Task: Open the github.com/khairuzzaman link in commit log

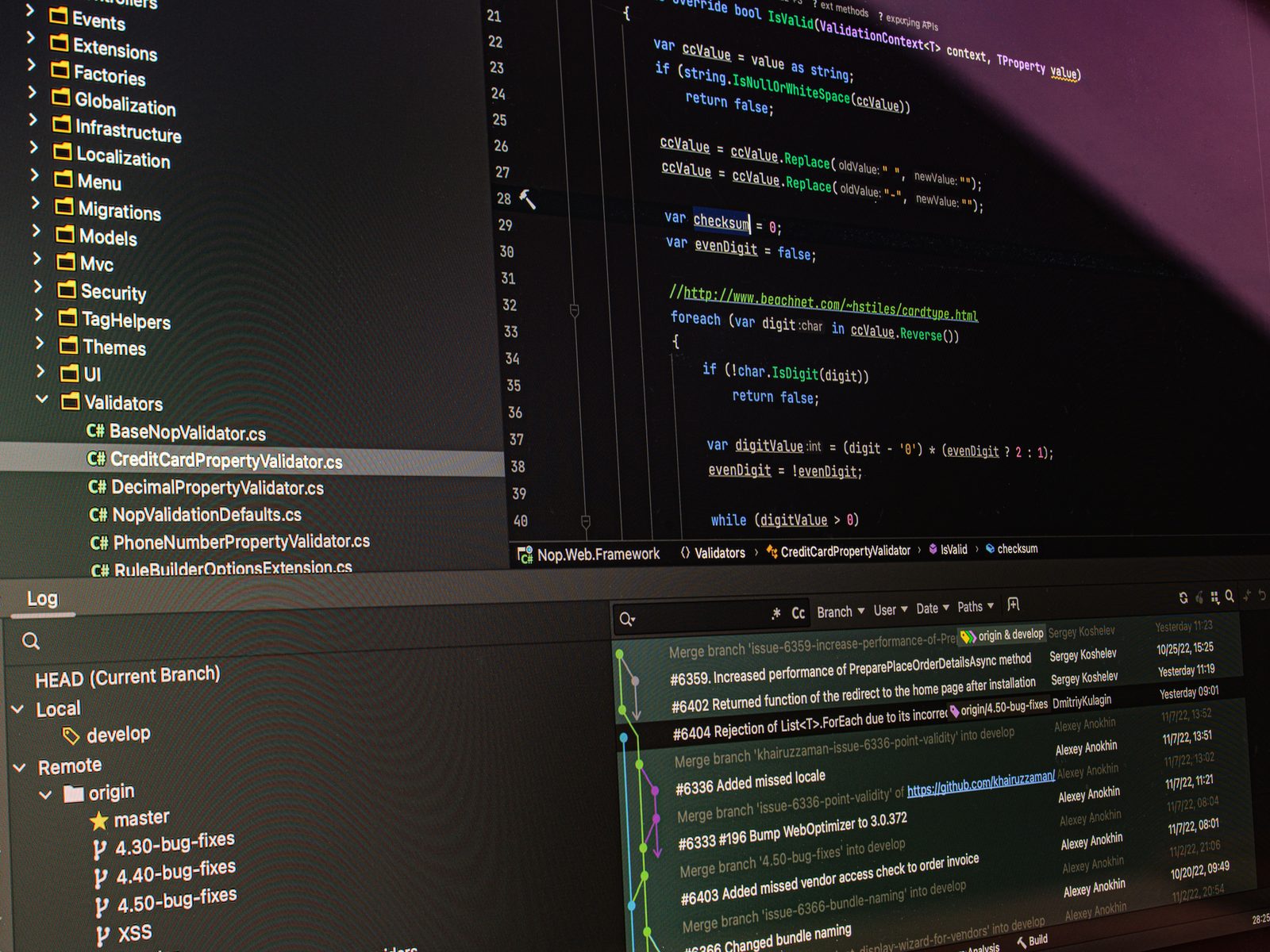Action: pyautogui.click(x=981, y=784)
